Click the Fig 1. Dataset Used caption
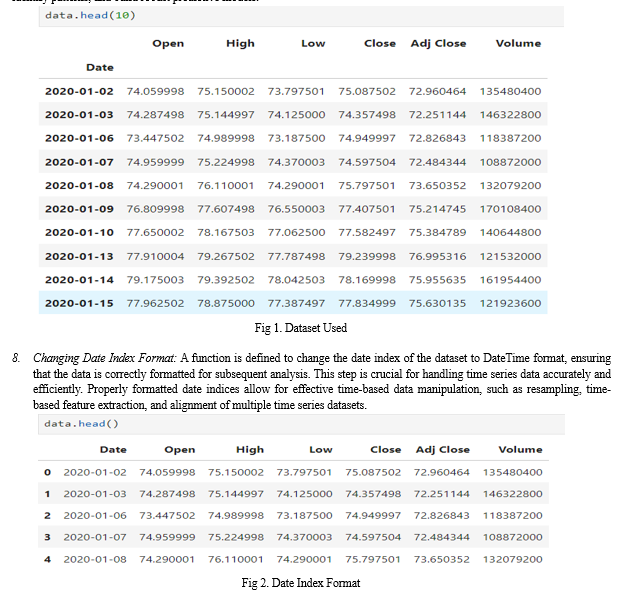The height and width of the screenshot is (595, 617). point(301,328)
